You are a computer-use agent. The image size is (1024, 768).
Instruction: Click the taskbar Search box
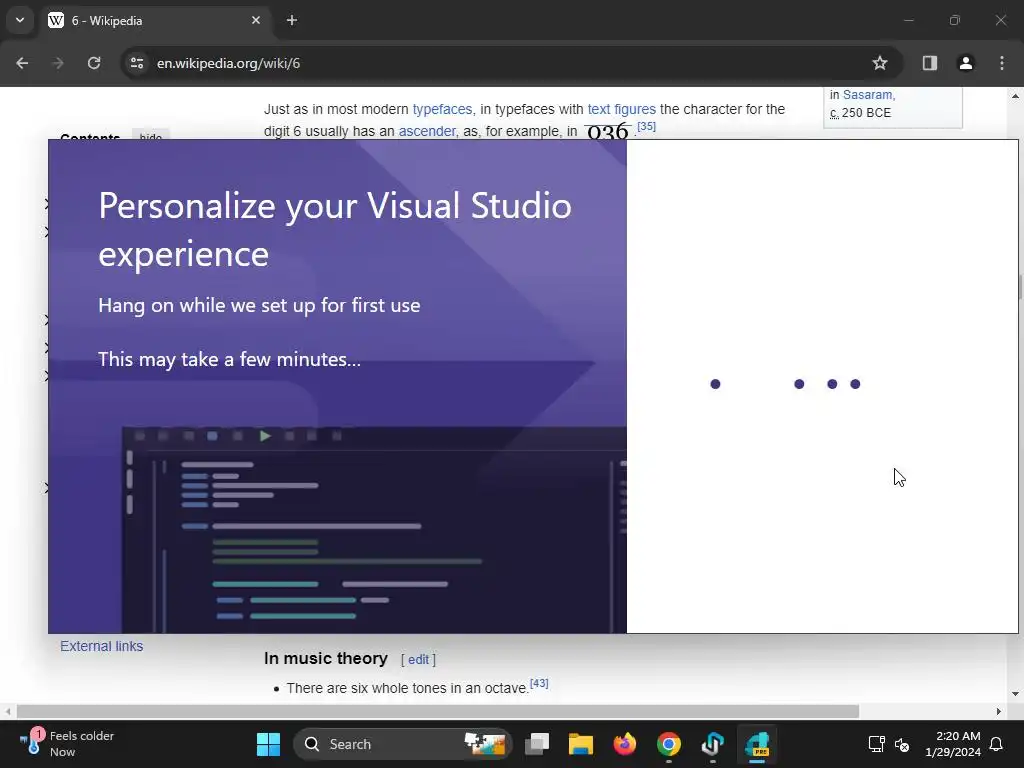tap(402, 744)
